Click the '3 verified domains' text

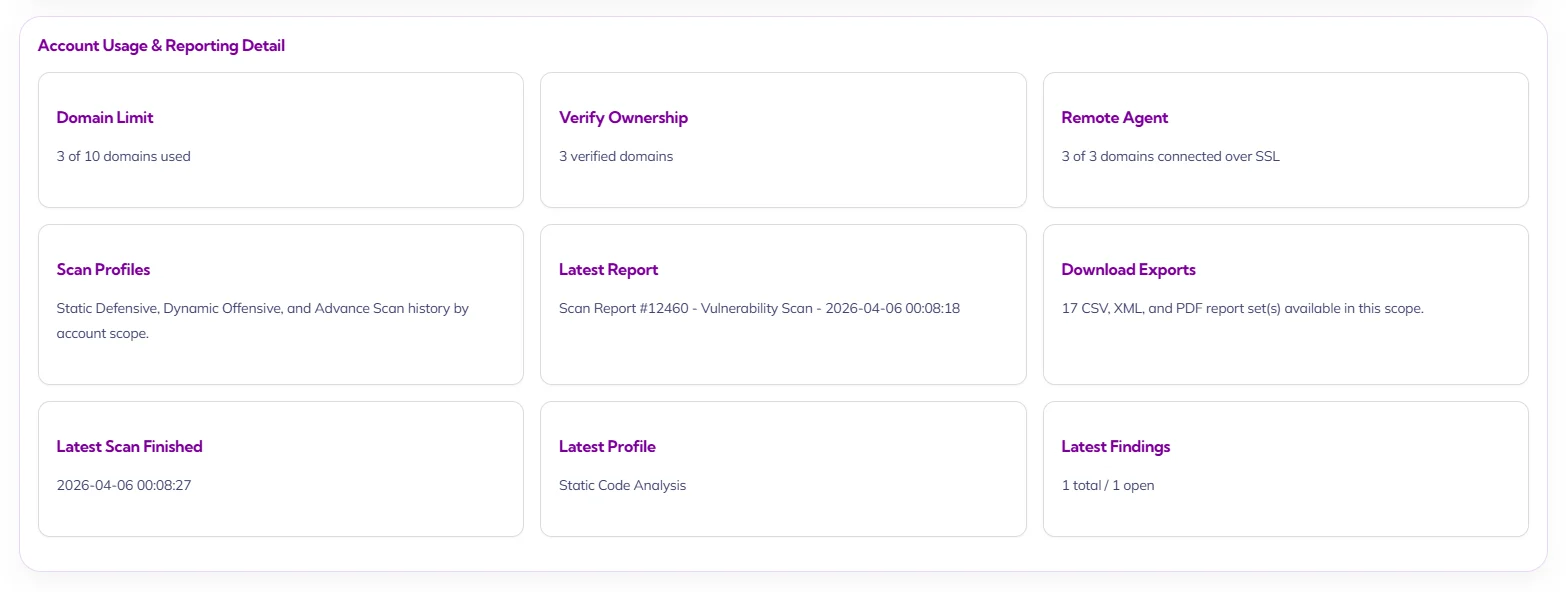[616, 156]
